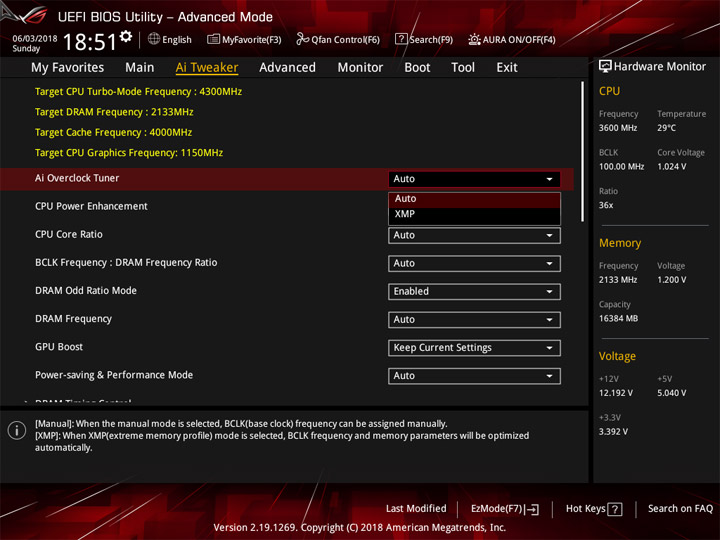Open MyFavorite(F3) list icon

point(213,39)
